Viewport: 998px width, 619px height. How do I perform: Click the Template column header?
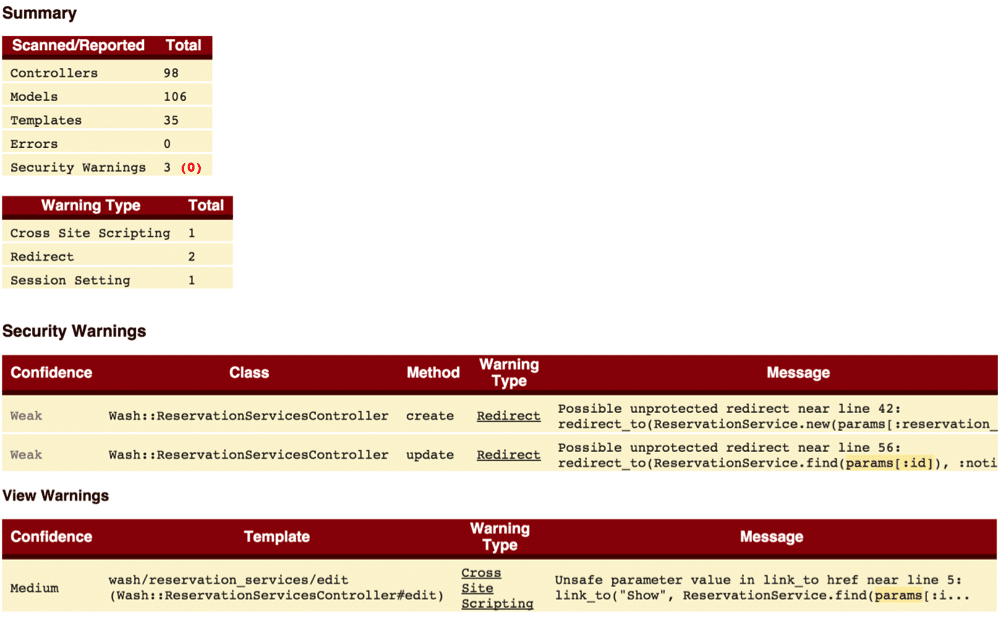276,537
